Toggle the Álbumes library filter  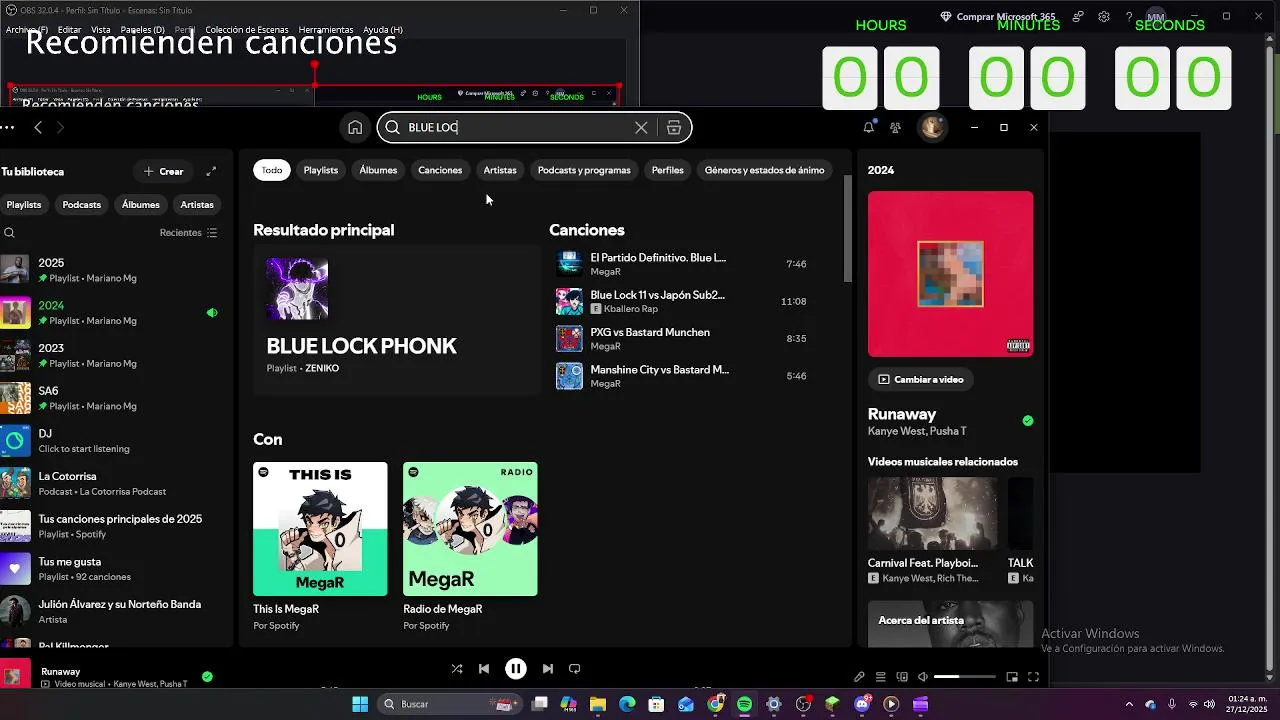click(141, 205)
